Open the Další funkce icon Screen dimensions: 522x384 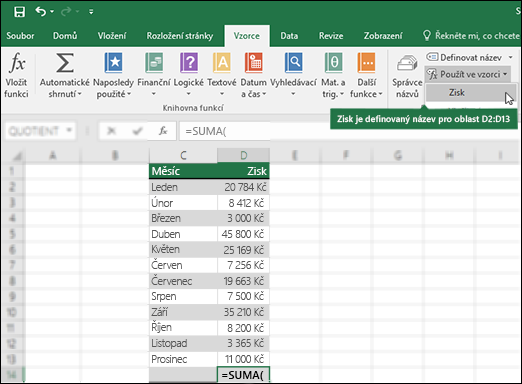[366, 62]
